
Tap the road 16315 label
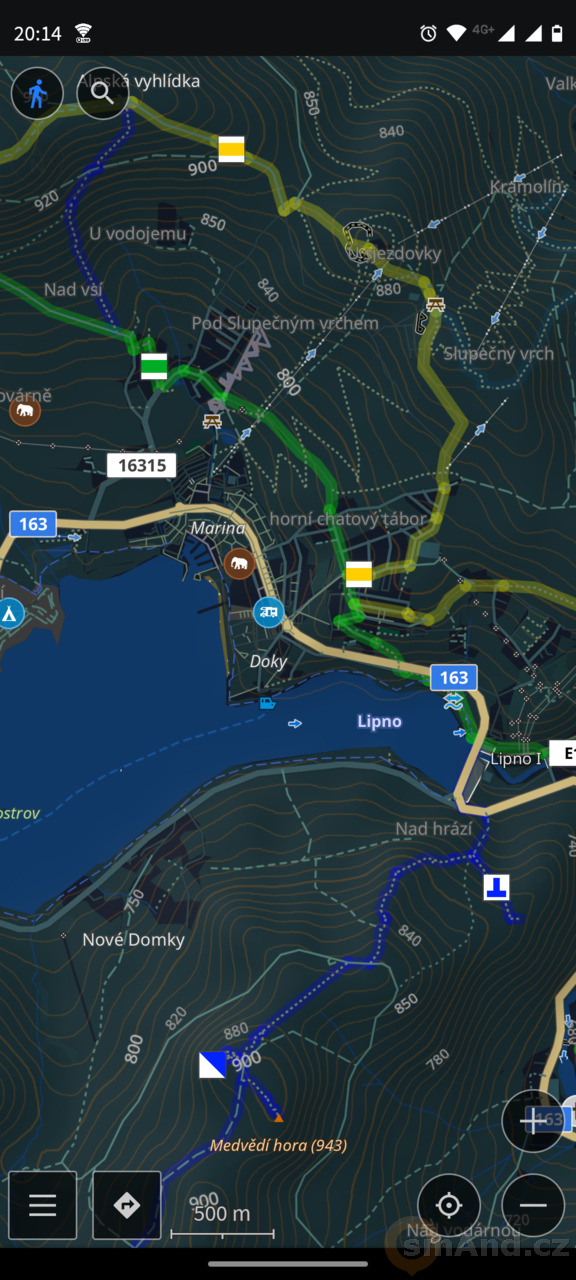(x=142, y=465)
